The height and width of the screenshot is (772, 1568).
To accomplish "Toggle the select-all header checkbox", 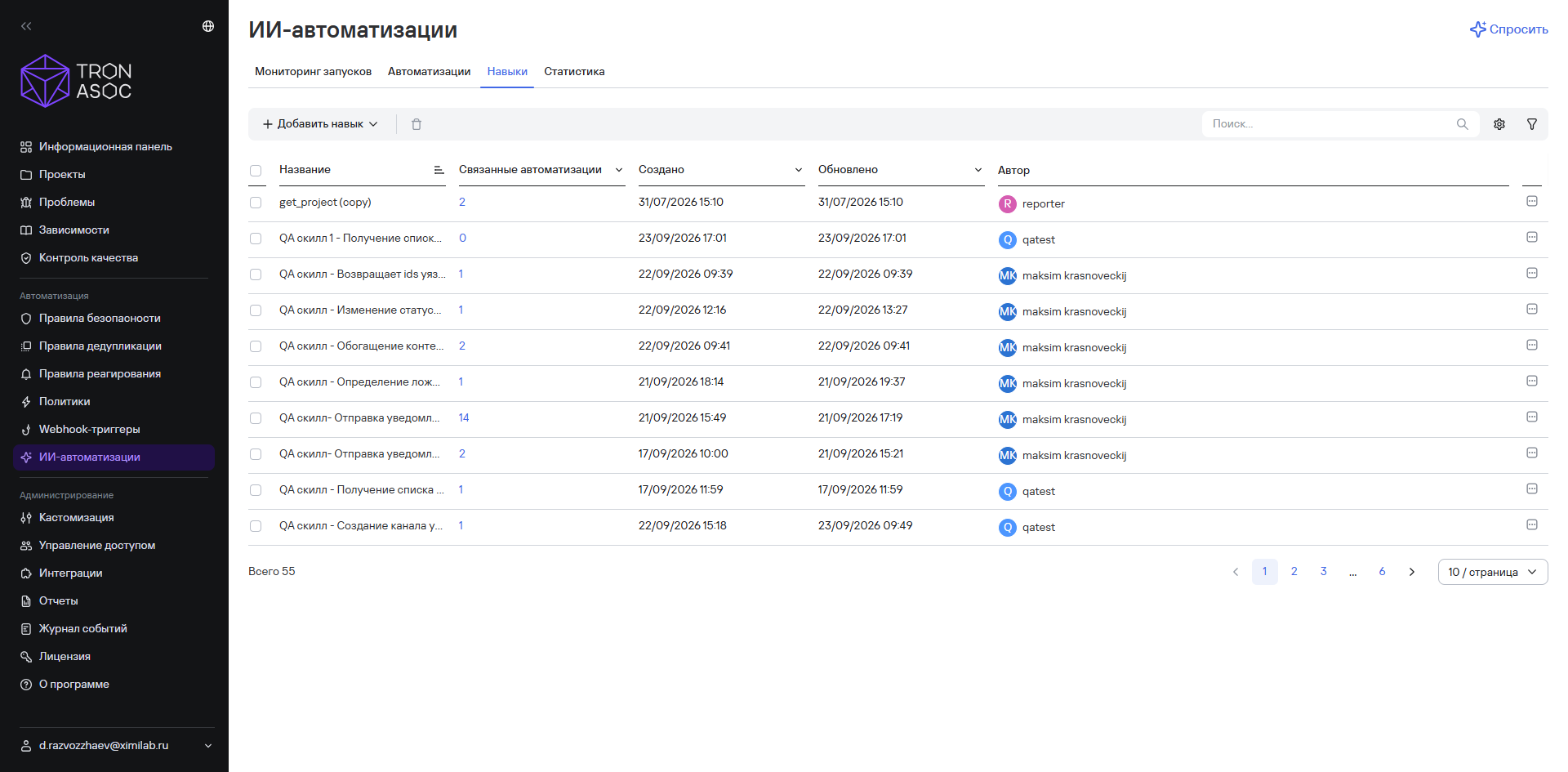I will (x=256, y=171).
